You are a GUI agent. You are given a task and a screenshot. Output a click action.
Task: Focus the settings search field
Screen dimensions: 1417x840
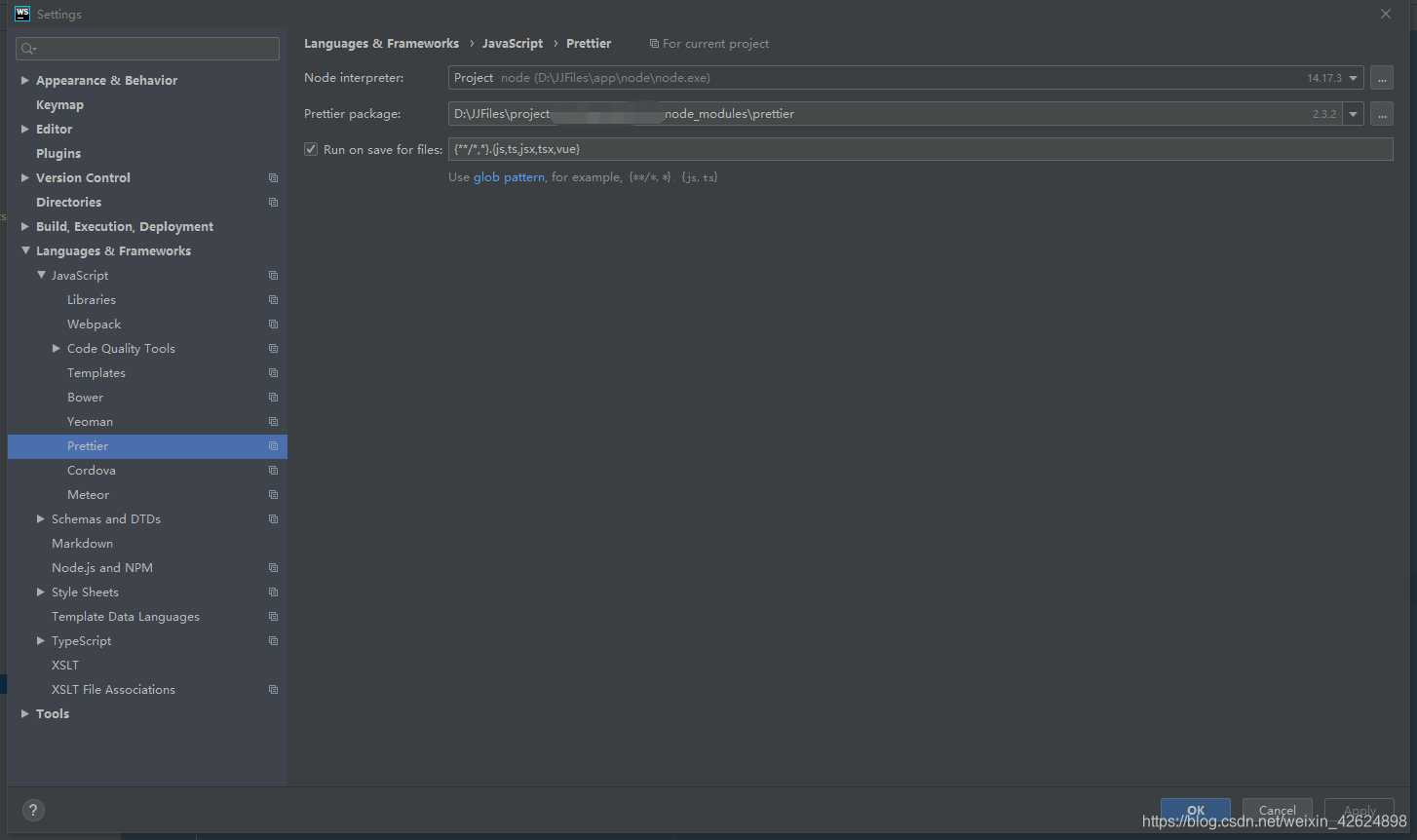coord(147,49)
